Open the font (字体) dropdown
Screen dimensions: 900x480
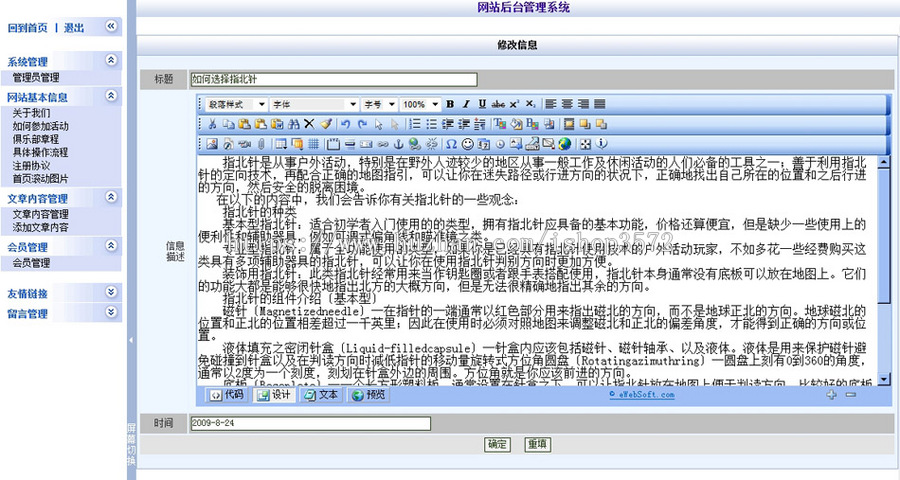315,104
